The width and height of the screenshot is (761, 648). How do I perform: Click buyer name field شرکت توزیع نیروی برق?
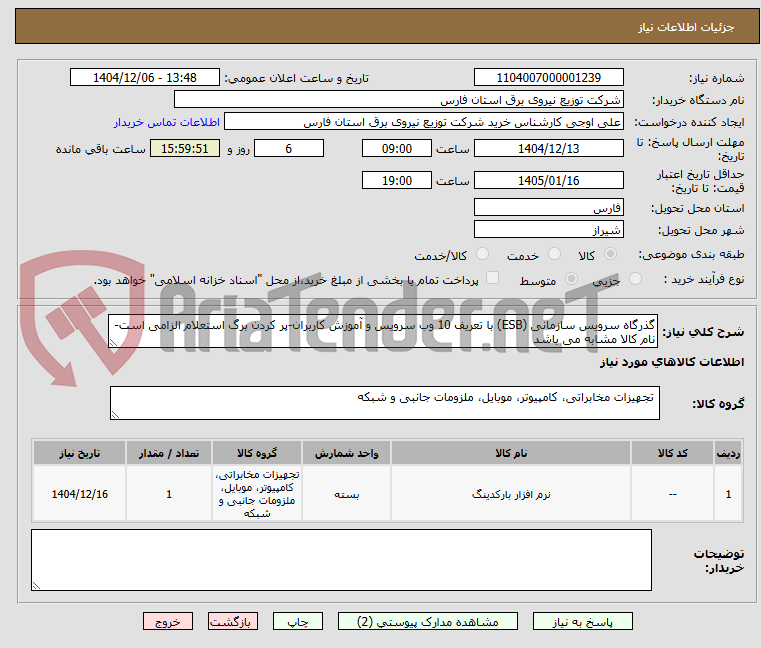[x=398, y=100]
